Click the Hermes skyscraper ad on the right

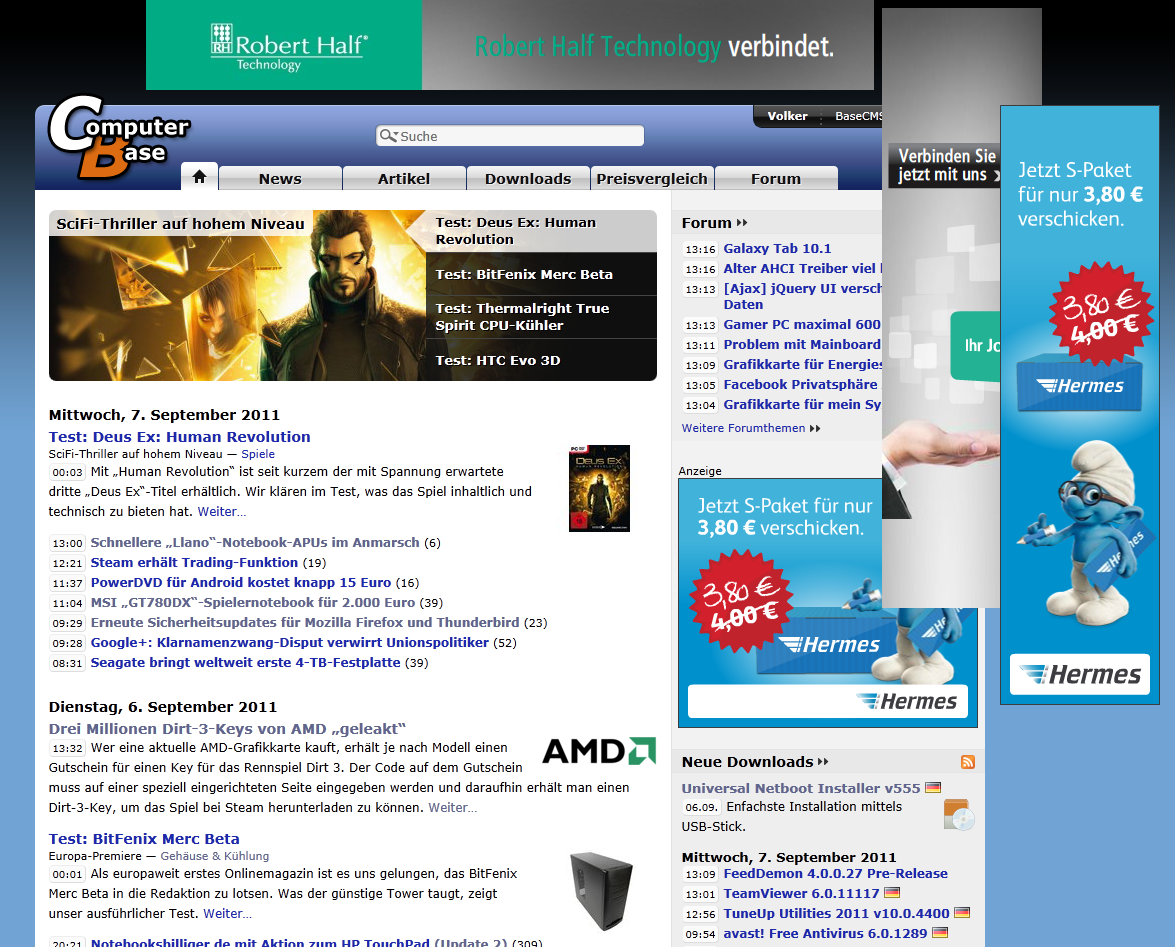(x=1080, y=405)
